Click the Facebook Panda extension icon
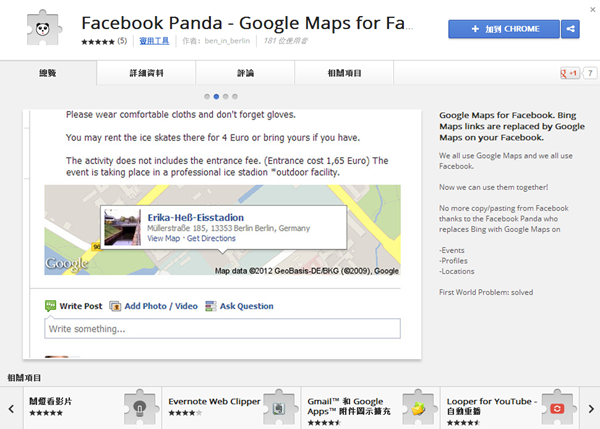600x429 pixels. point(35,29)
